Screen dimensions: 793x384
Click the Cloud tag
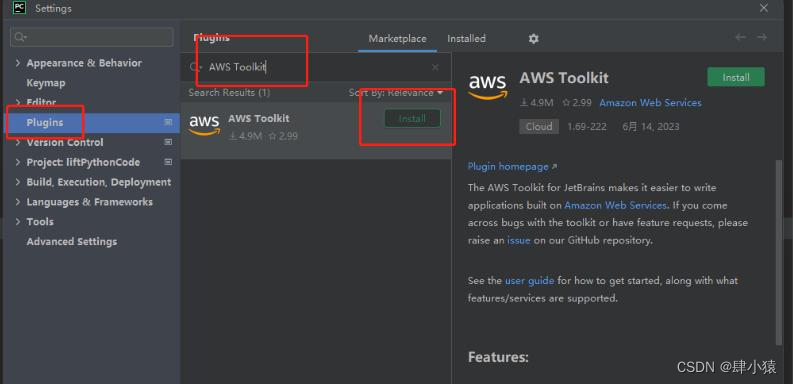[539, 126]
